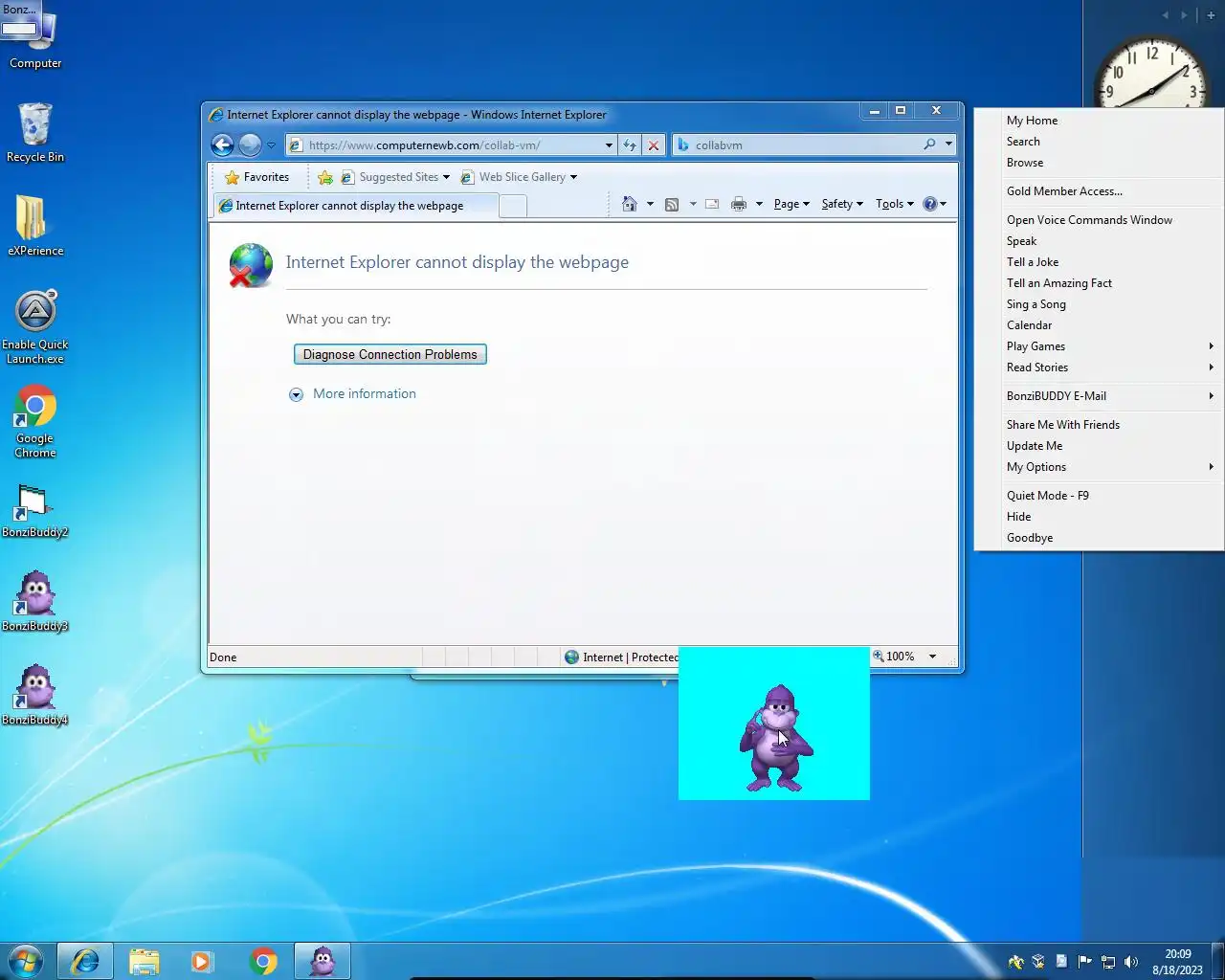Select Gold Member Access menu item

1099,191
